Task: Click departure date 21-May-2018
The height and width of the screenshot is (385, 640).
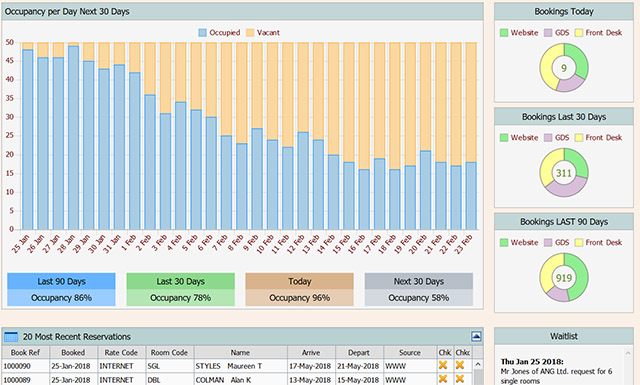Action: click(x=358, y=366)
